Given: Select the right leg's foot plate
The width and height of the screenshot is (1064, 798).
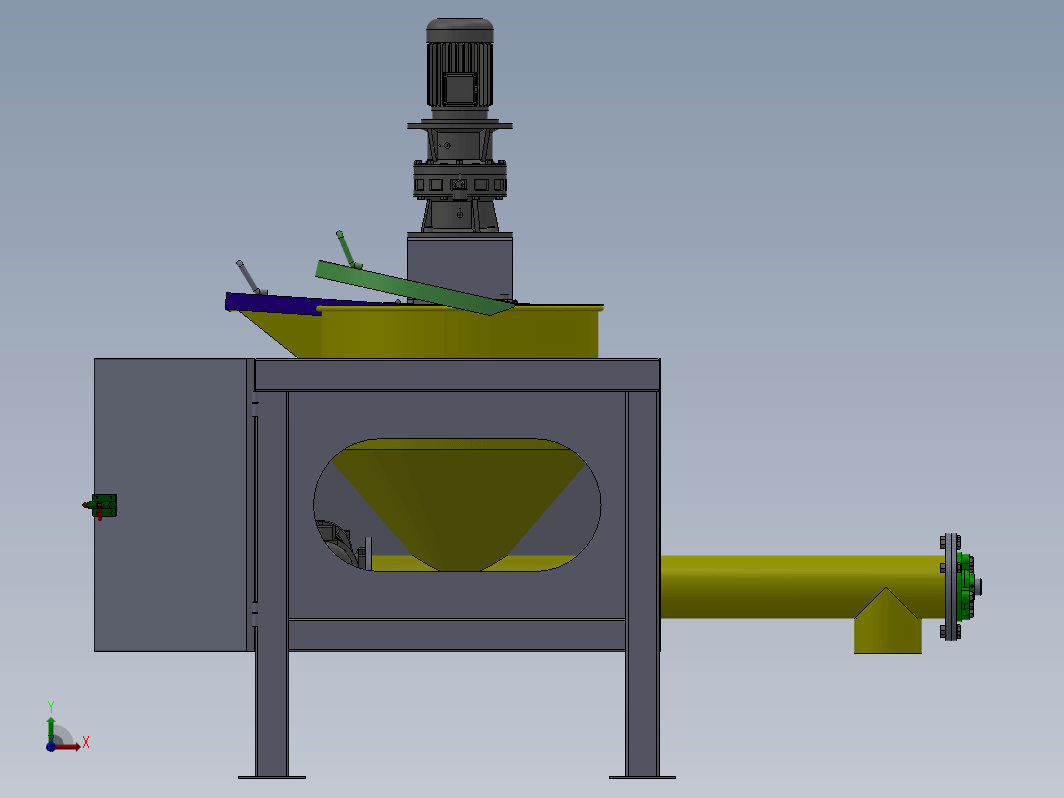Looking at the screenshot, I should point(642,777).
